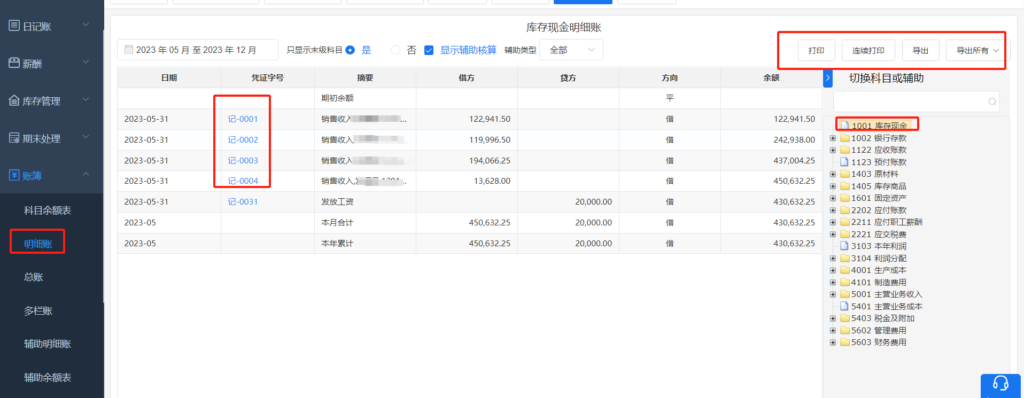The image size is (1024, 398).
Task: Select 1123 预付账款 tree item
Action: (878, 161)
